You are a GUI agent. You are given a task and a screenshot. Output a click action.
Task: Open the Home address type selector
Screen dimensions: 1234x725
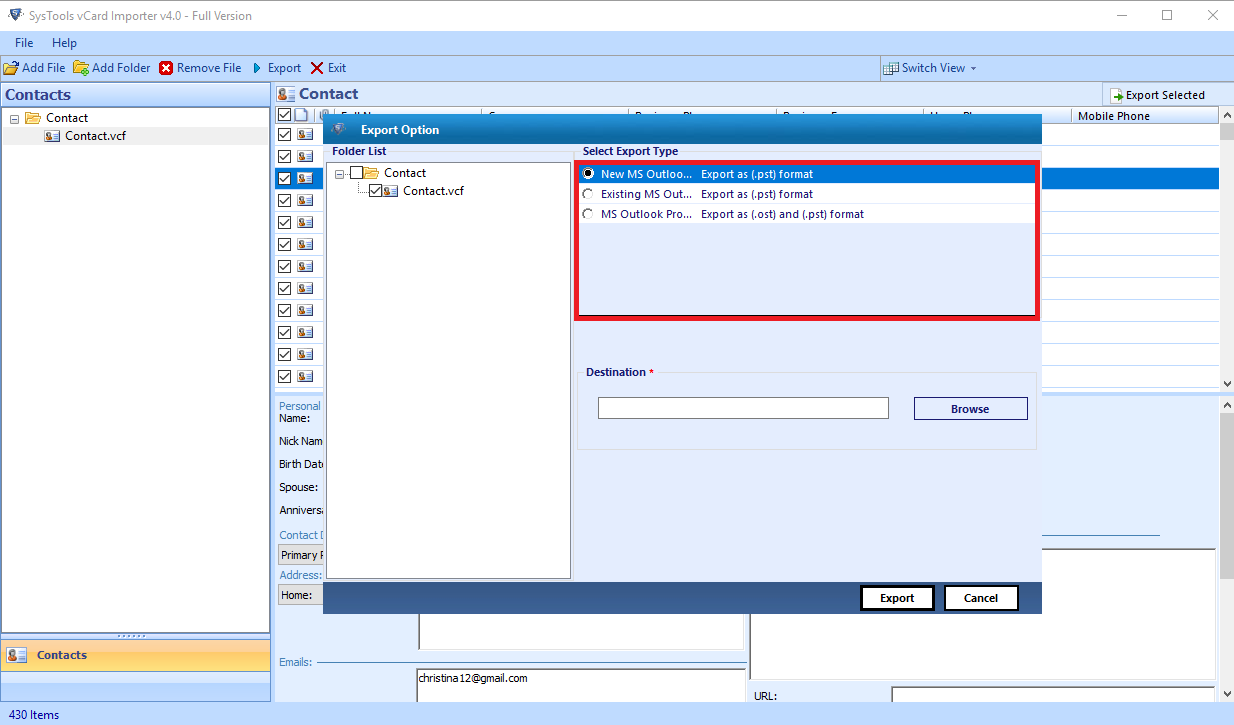300,595
